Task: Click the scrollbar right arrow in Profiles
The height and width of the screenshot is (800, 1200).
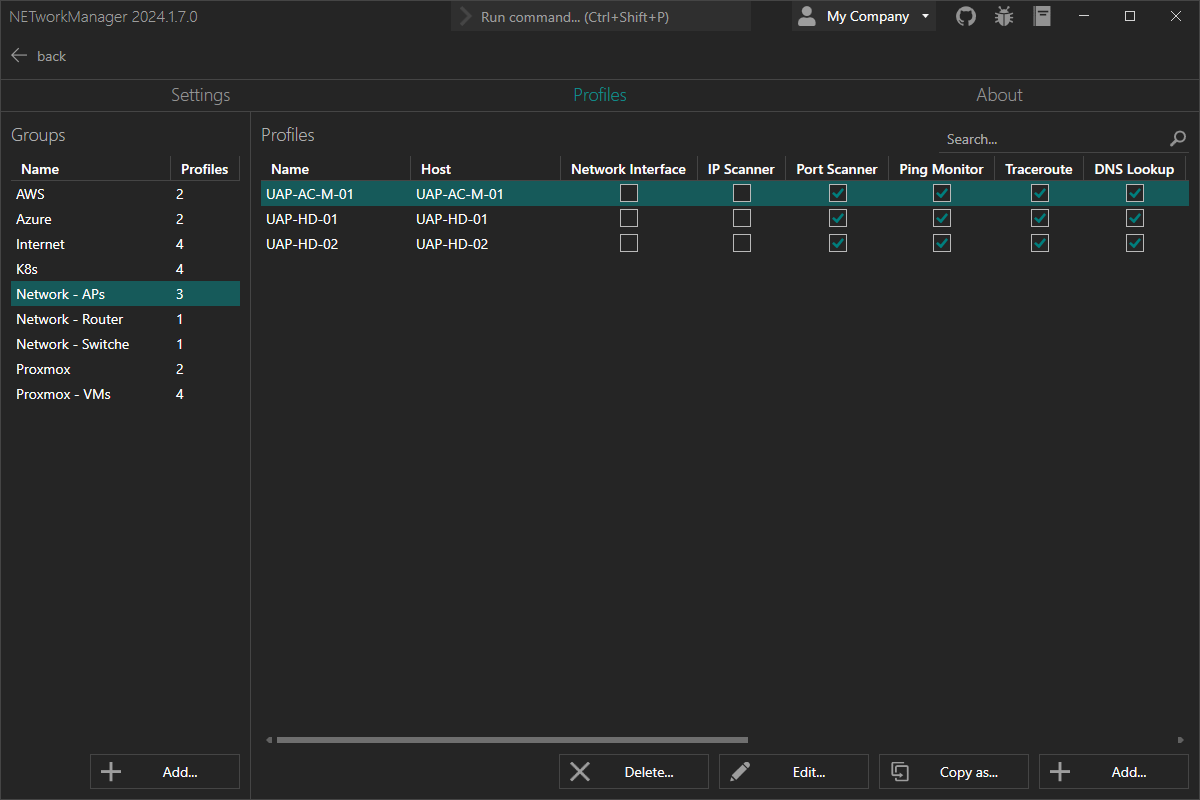Action: (1181, 740)
